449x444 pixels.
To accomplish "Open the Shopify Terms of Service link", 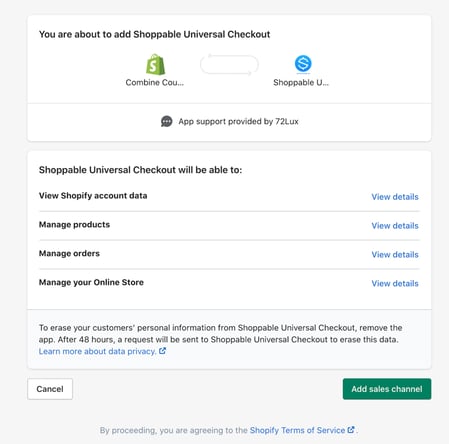I will (x=297, y=430).
